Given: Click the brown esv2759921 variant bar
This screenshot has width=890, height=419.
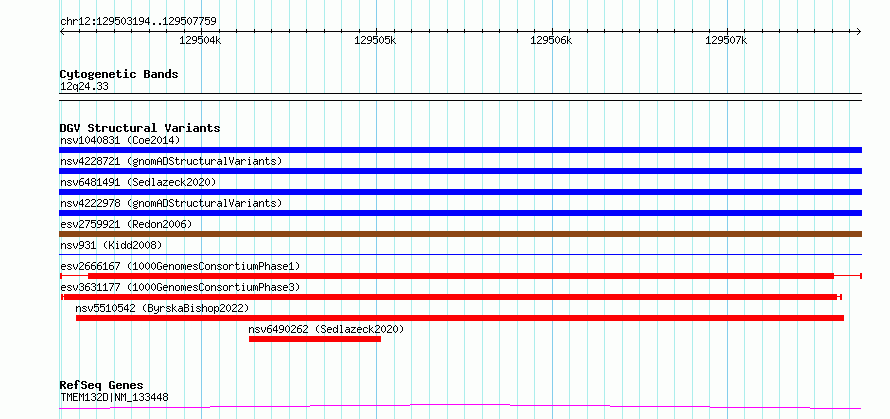Looking at the screenshot, I should pyautogui.click(x=460, y=234).
